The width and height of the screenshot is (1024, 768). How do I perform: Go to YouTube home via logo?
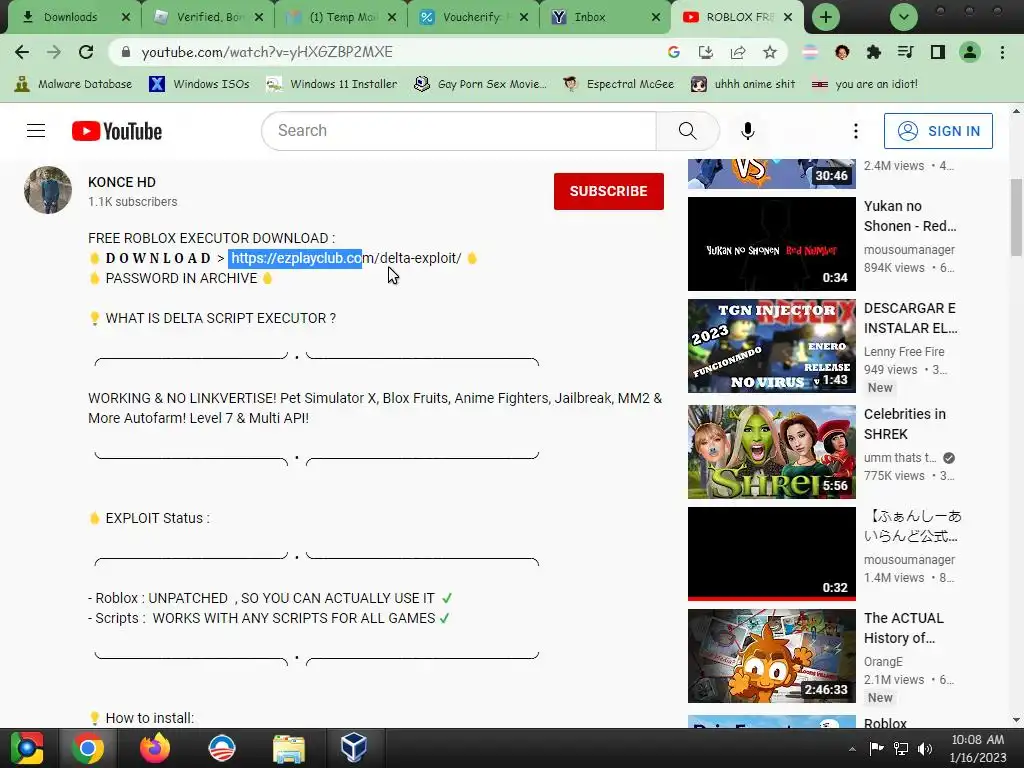click(117, 131)
